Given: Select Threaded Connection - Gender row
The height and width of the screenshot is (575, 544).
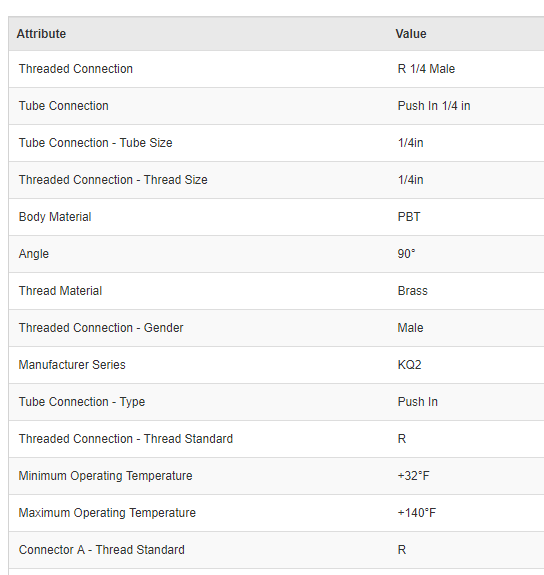Looking at the screenshot, I should tap(276, 328).
